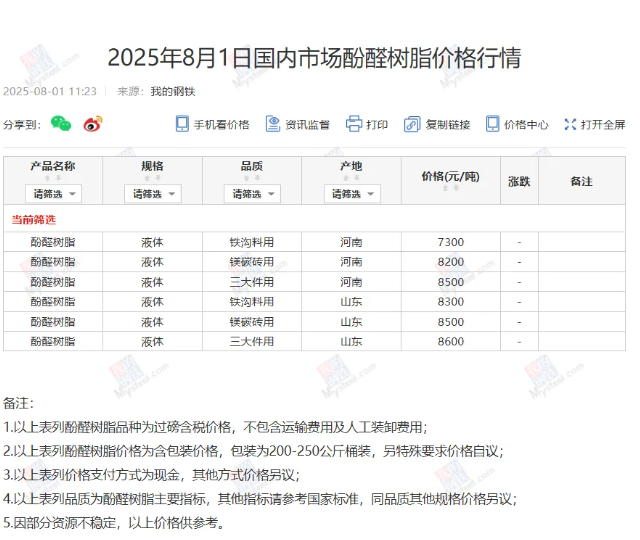This screenshot has height=540, width=640.
Task: Click the 涨跌 column header
Action: click(519, 181)
